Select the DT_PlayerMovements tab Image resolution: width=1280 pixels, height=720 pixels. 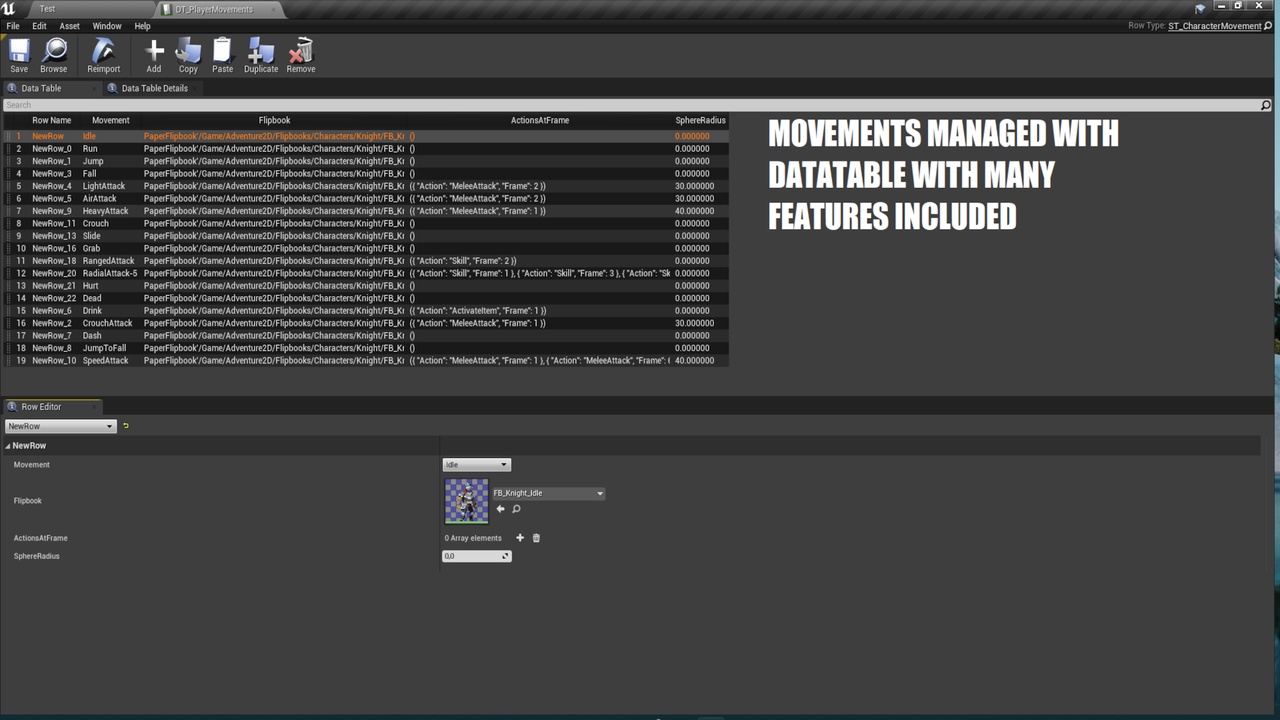pos(213,9)
